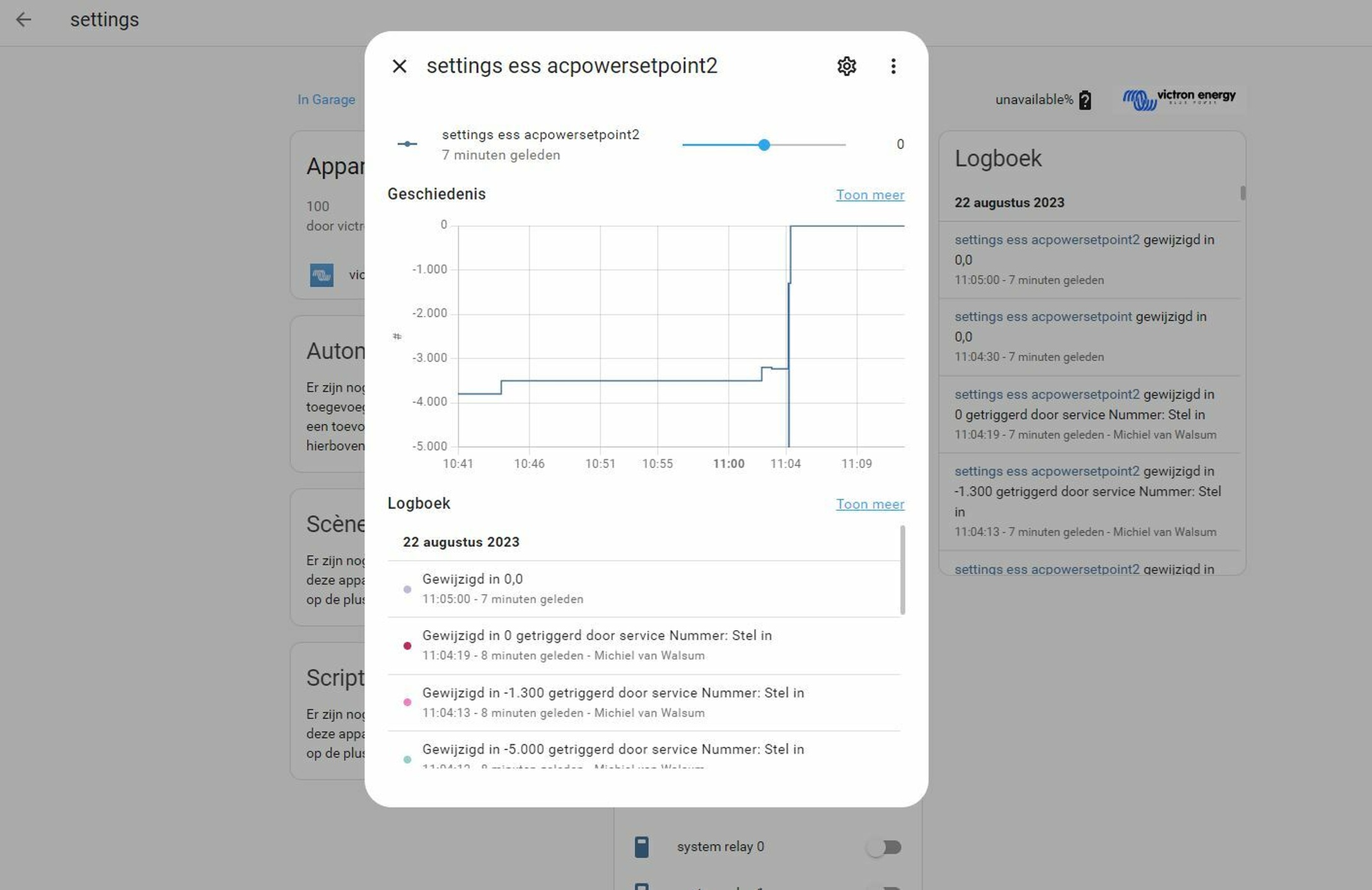
Task: Open entity settings via the gear icon
Action: pos(847,66)
